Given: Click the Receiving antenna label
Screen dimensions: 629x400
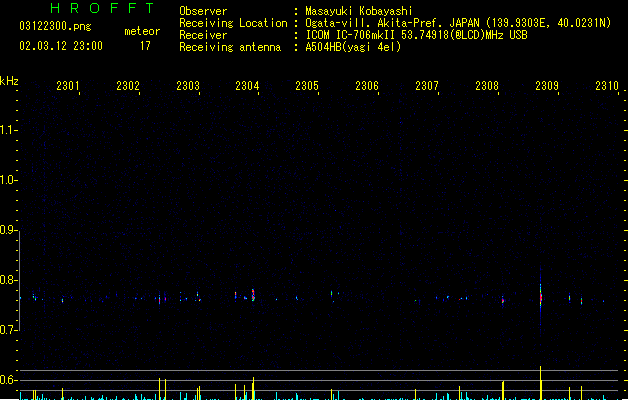Looking at the screenshot, I should click(230, 47).
